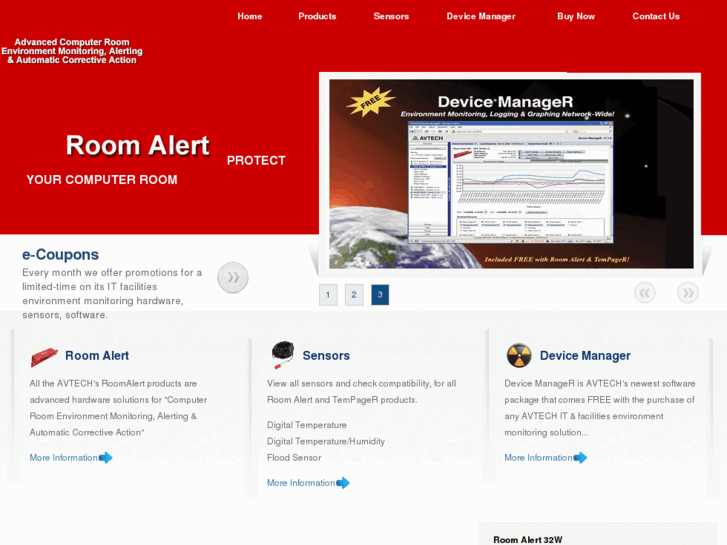The image size is (727, 545).
Task: Select Flood Sensor entry
Action: coord(294,458)
